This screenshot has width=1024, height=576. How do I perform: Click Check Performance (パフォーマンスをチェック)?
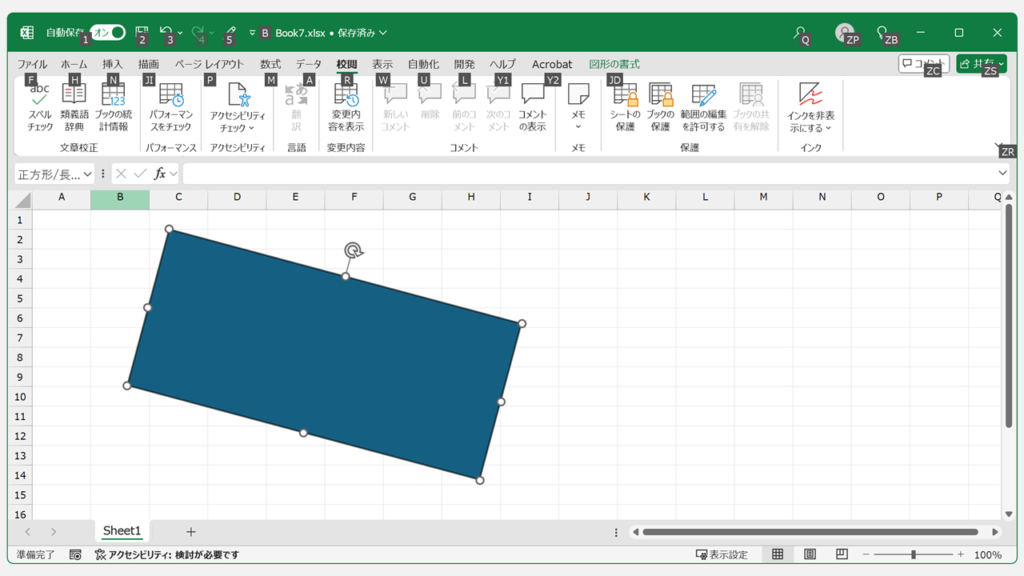point(171,108)
